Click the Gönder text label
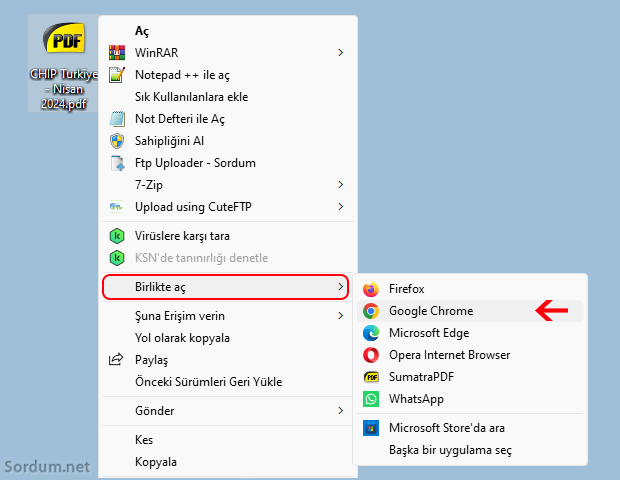This screenshot has height=480, width=620. [155, 411]
